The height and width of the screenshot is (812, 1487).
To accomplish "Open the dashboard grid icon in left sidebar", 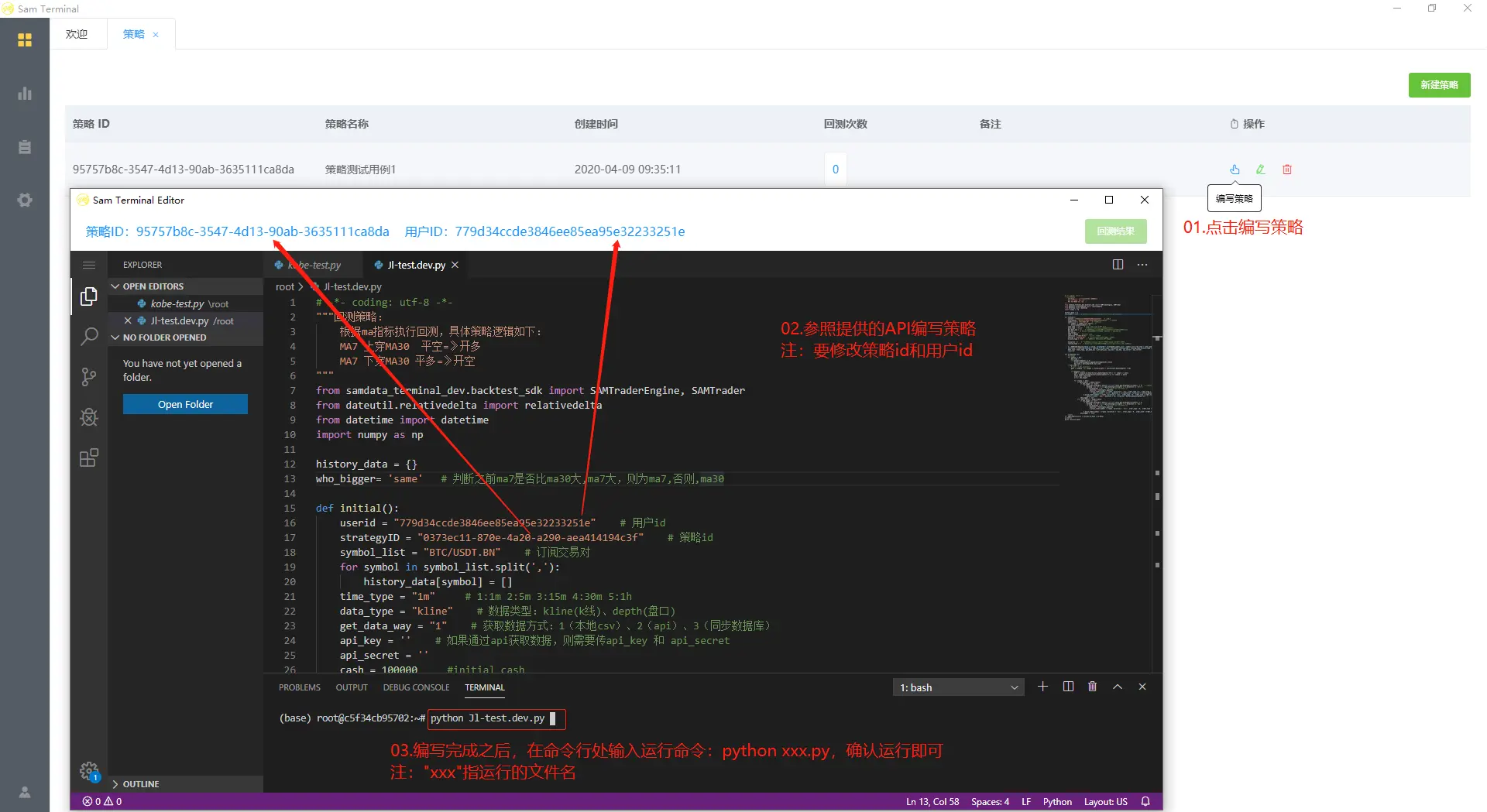I will click(x=25, y=39).
